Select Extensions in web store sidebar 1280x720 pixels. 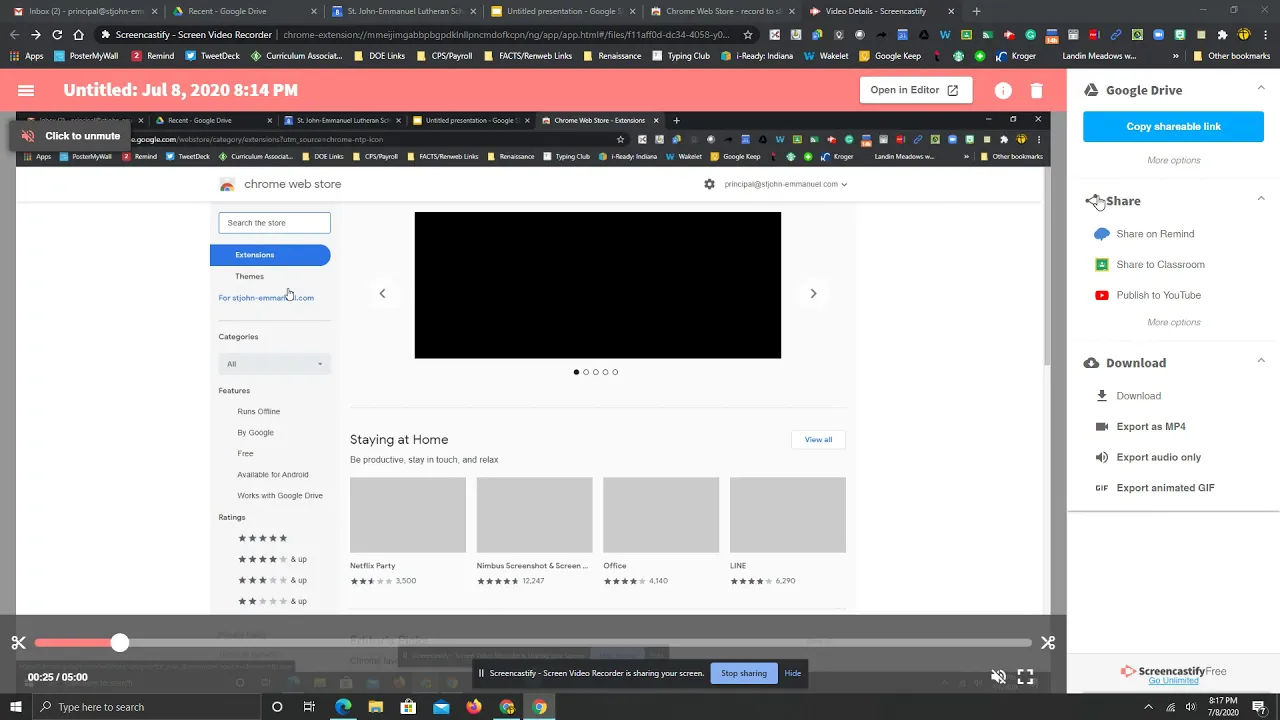[270, 255]
